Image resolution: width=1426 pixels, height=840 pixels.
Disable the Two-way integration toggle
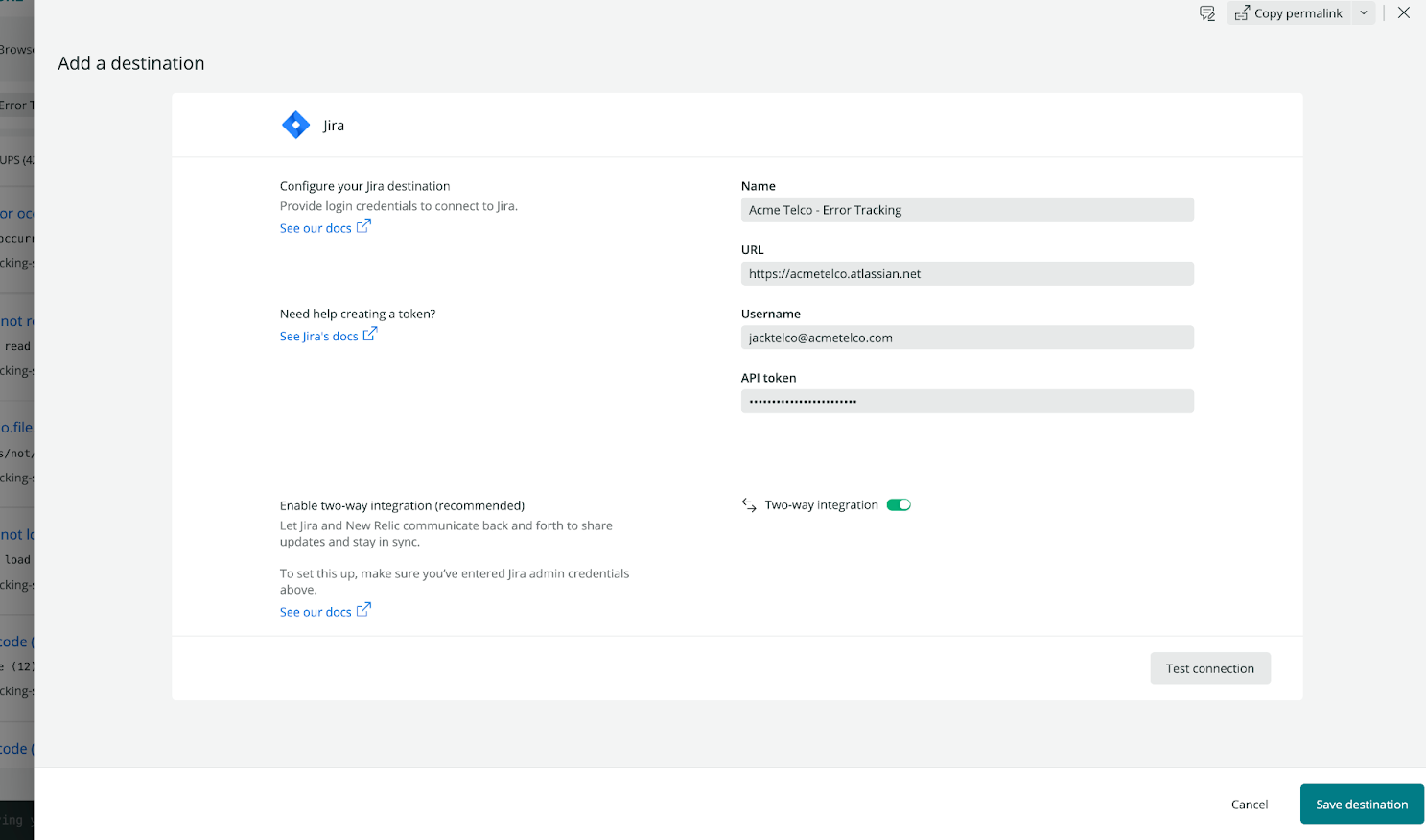point(899,505)
